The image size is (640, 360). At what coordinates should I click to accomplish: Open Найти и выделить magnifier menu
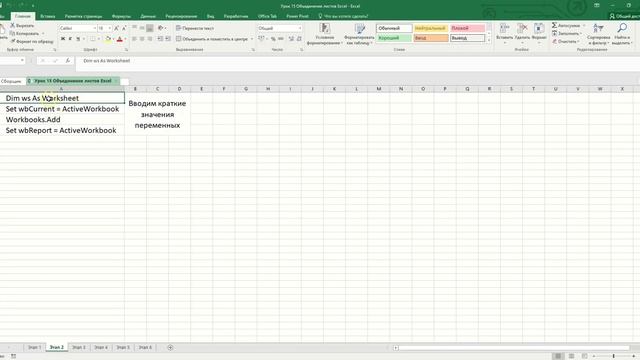(x=622, y=34)
